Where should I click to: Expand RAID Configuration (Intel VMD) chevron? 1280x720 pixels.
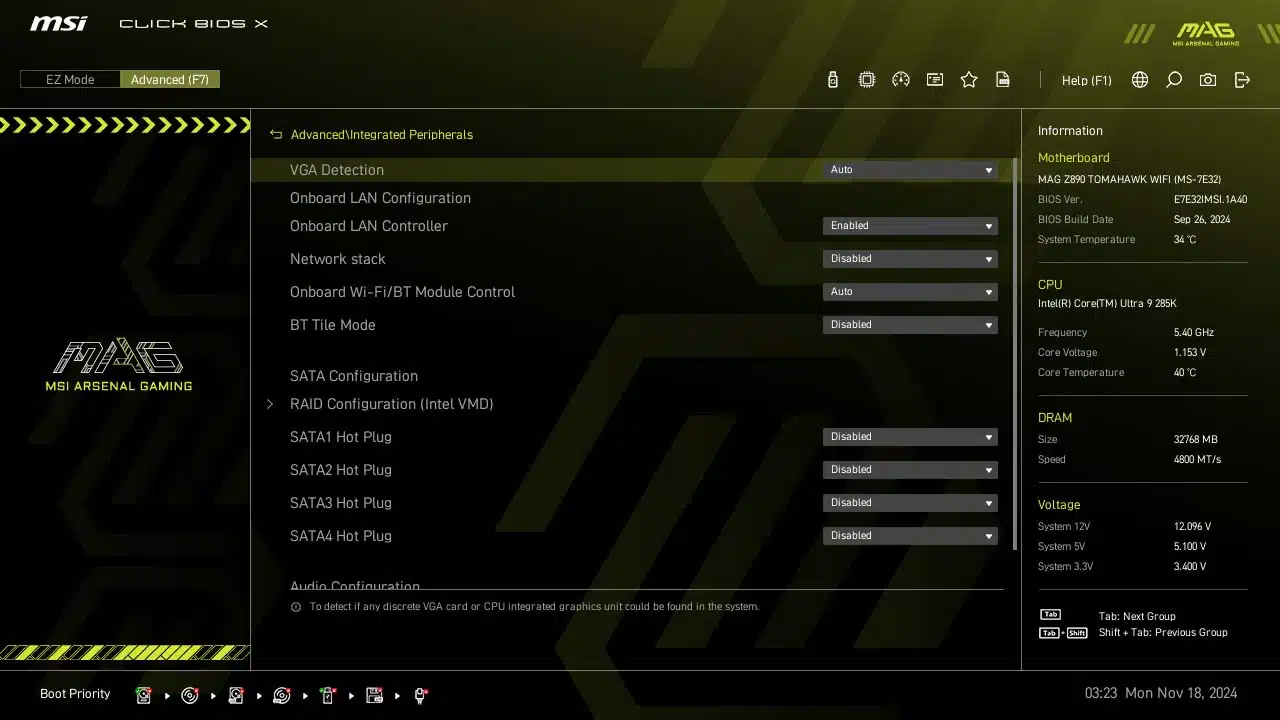[270, 404]
